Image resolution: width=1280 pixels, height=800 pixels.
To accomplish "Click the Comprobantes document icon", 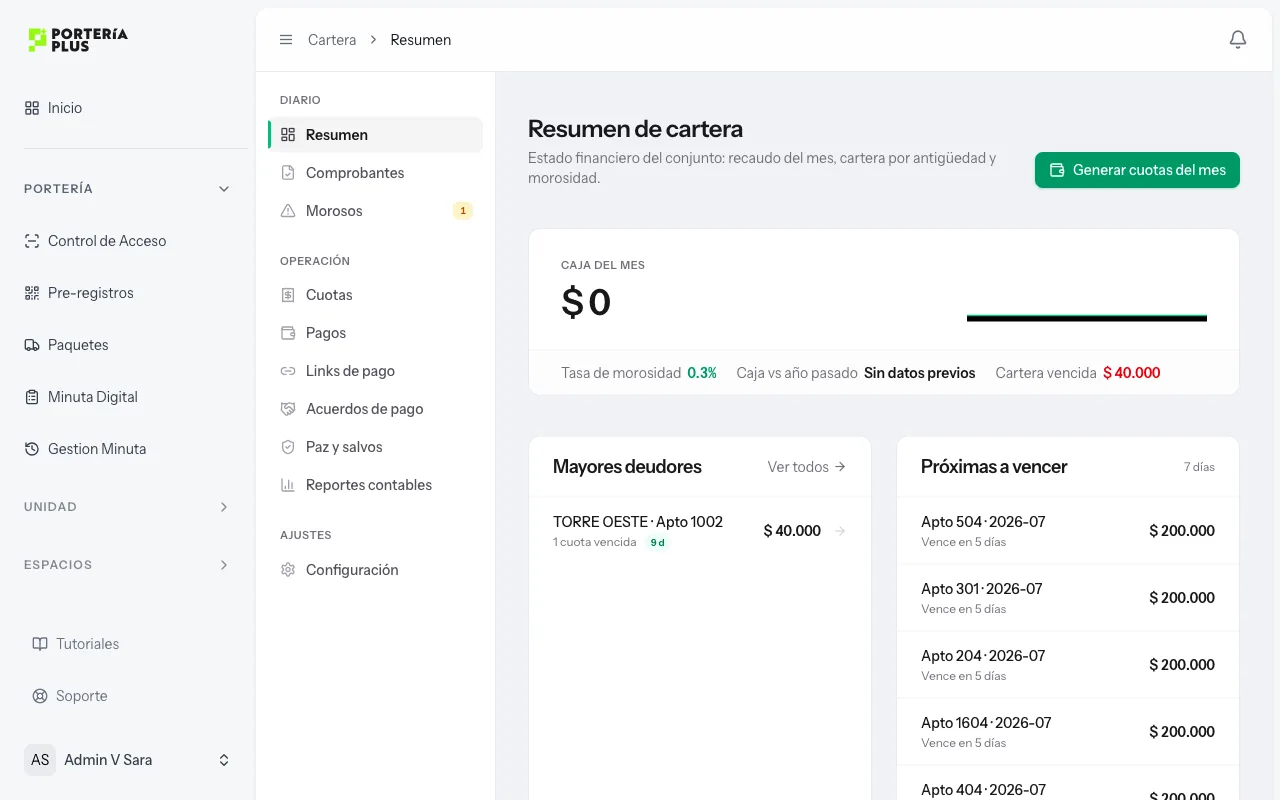I will pos(288,173).
